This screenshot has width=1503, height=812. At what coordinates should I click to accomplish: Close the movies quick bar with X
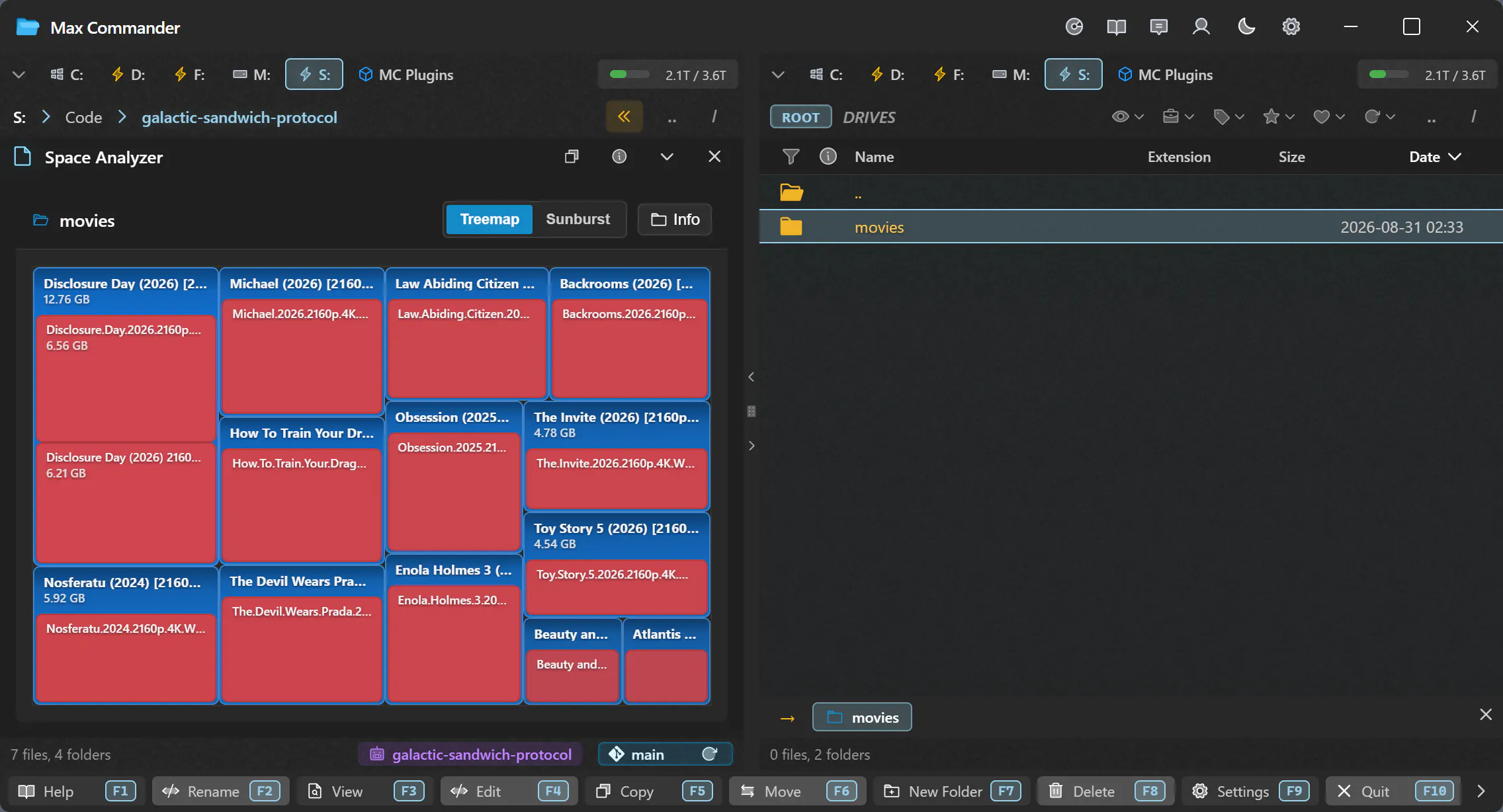pos(1486,714)
